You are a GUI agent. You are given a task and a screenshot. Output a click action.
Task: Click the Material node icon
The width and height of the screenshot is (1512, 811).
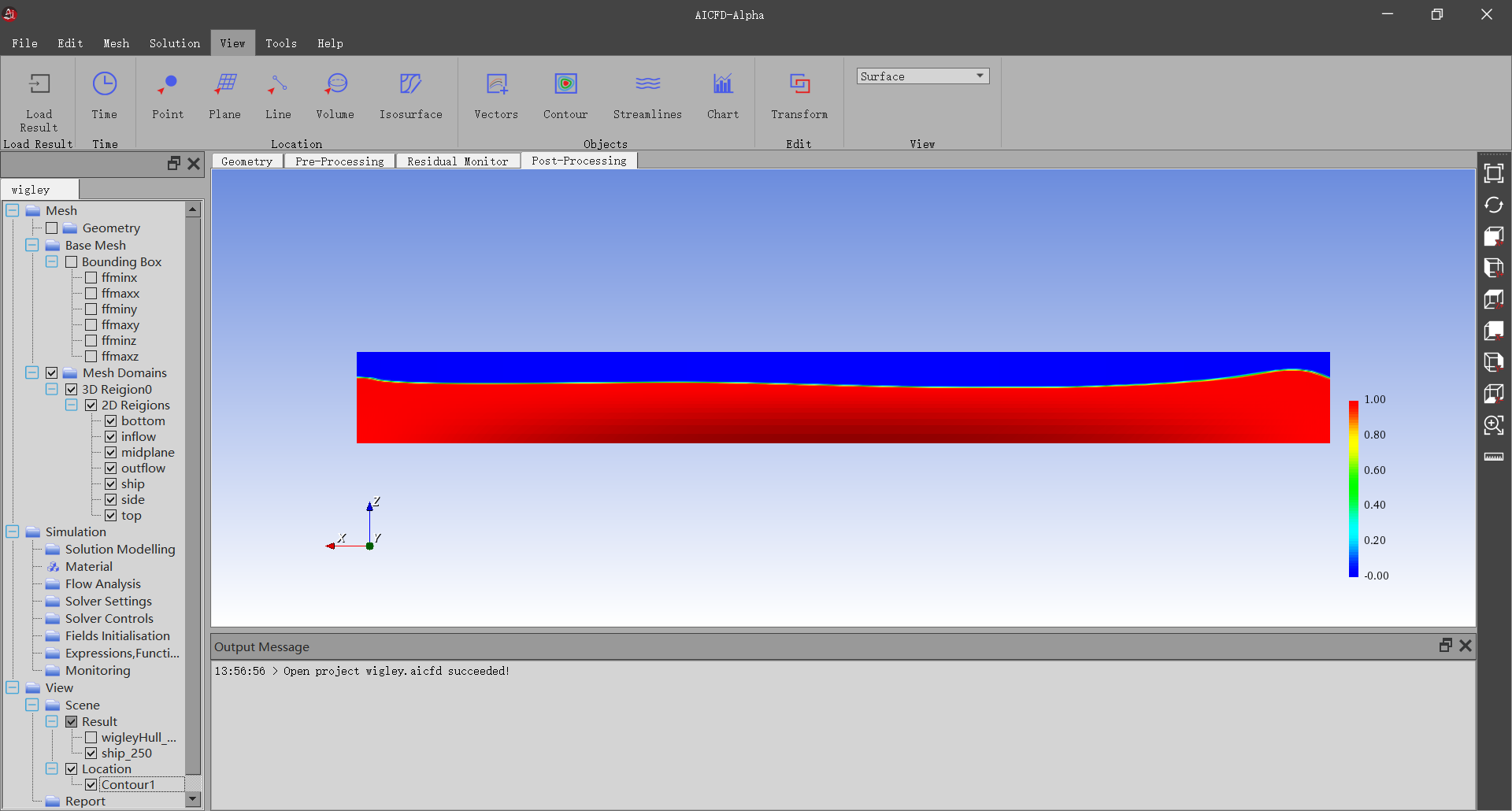point(53,566)
